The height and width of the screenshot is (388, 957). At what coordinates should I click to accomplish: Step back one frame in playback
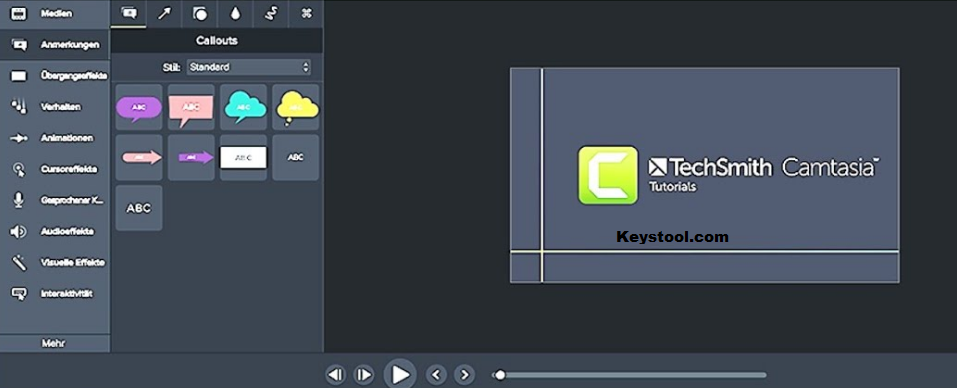[335, 375]
